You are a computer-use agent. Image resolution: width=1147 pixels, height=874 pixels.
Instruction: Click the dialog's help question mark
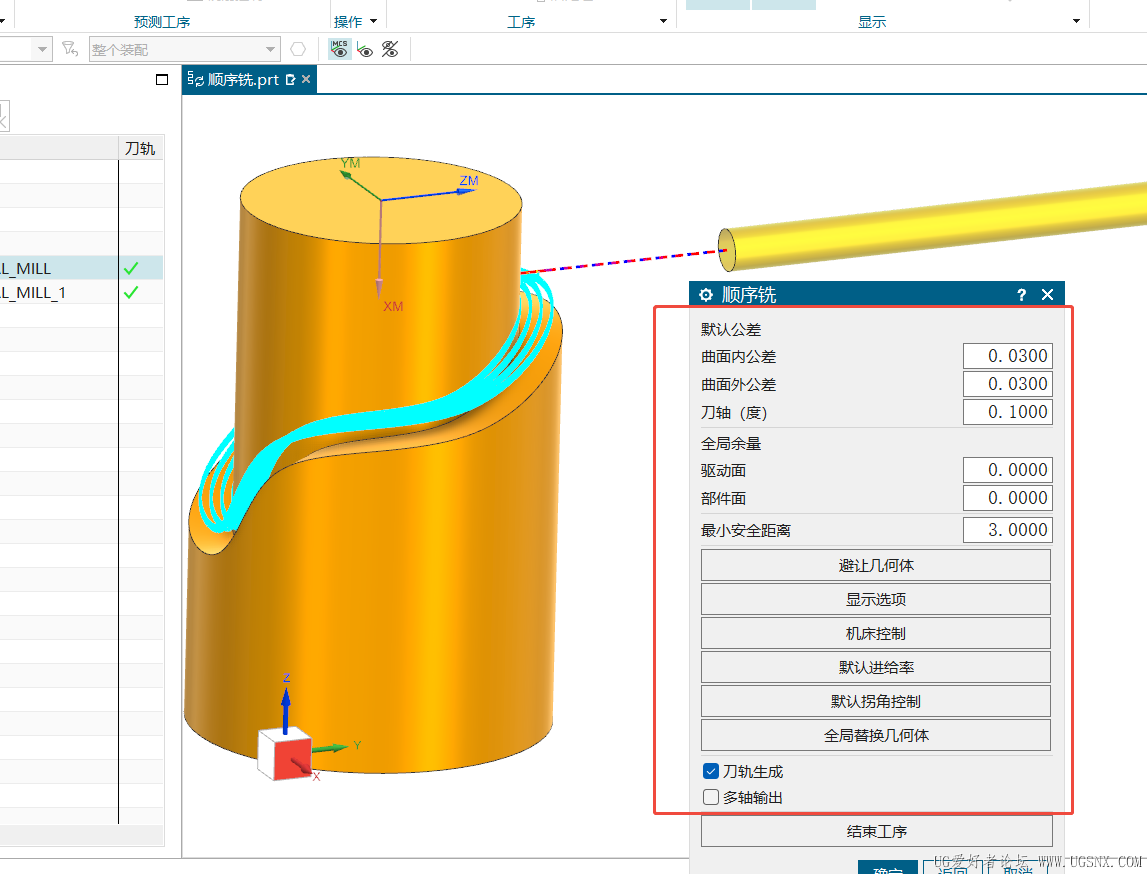1021,295
